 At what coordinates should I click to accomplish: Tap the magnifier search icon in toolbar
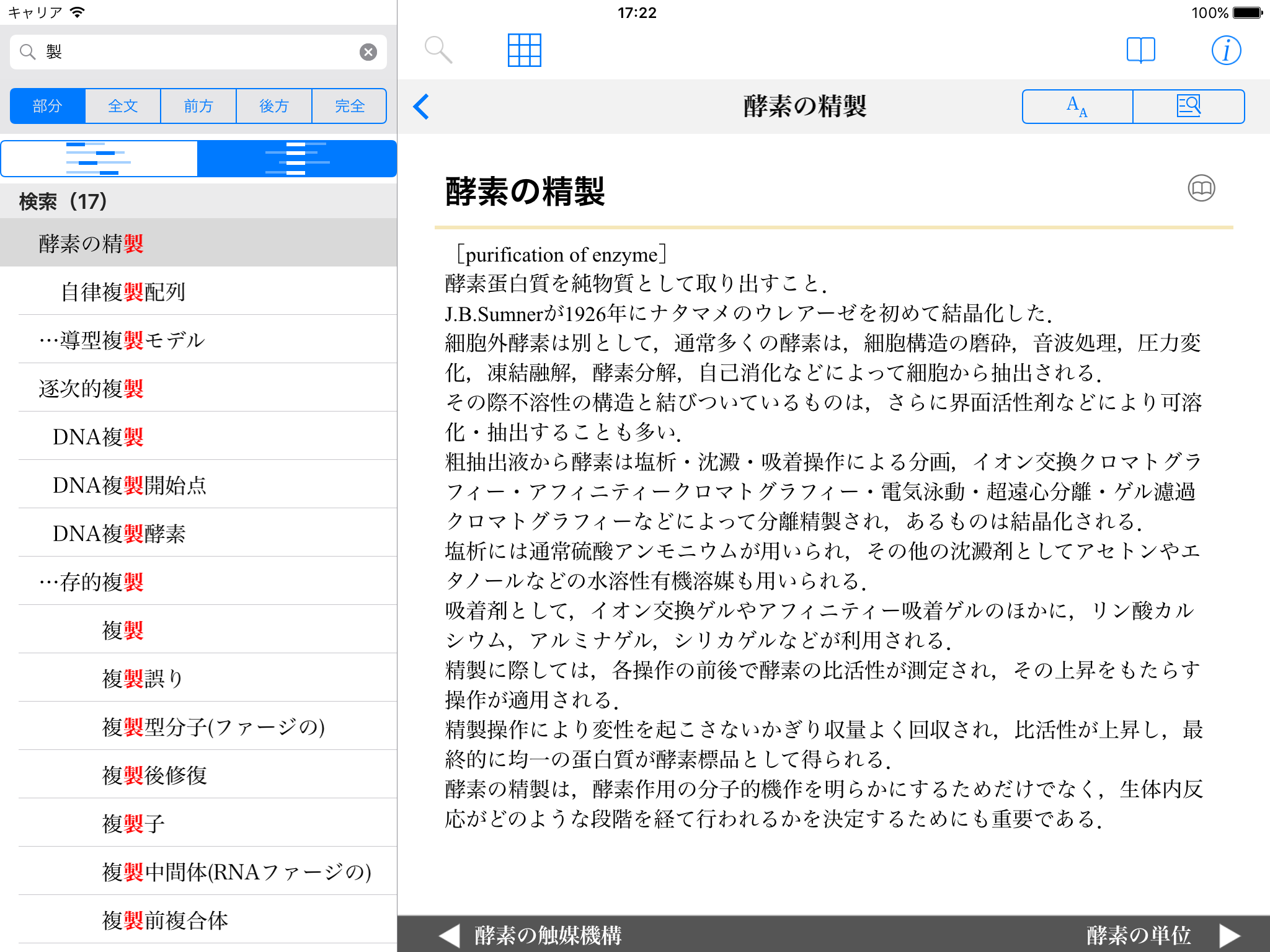(438, 50)
